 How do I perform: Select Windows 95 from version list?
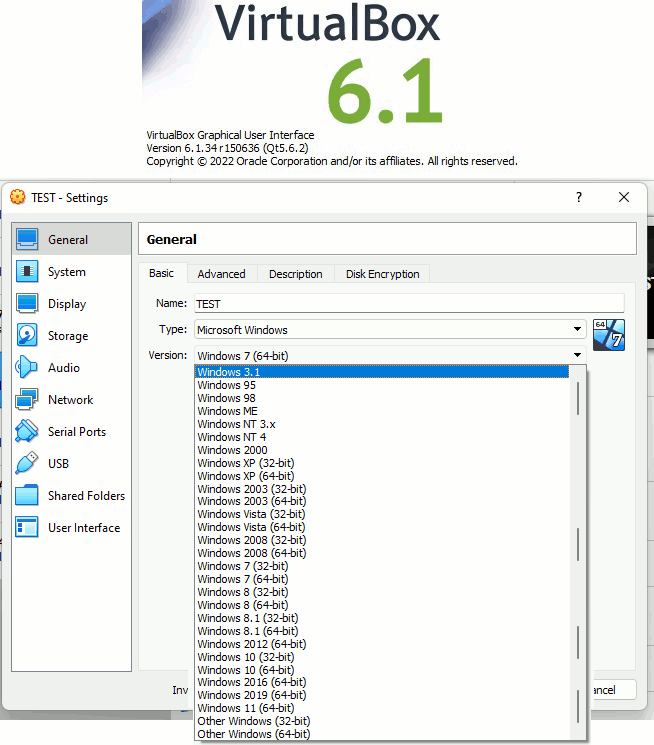click(x=382, y=385)
